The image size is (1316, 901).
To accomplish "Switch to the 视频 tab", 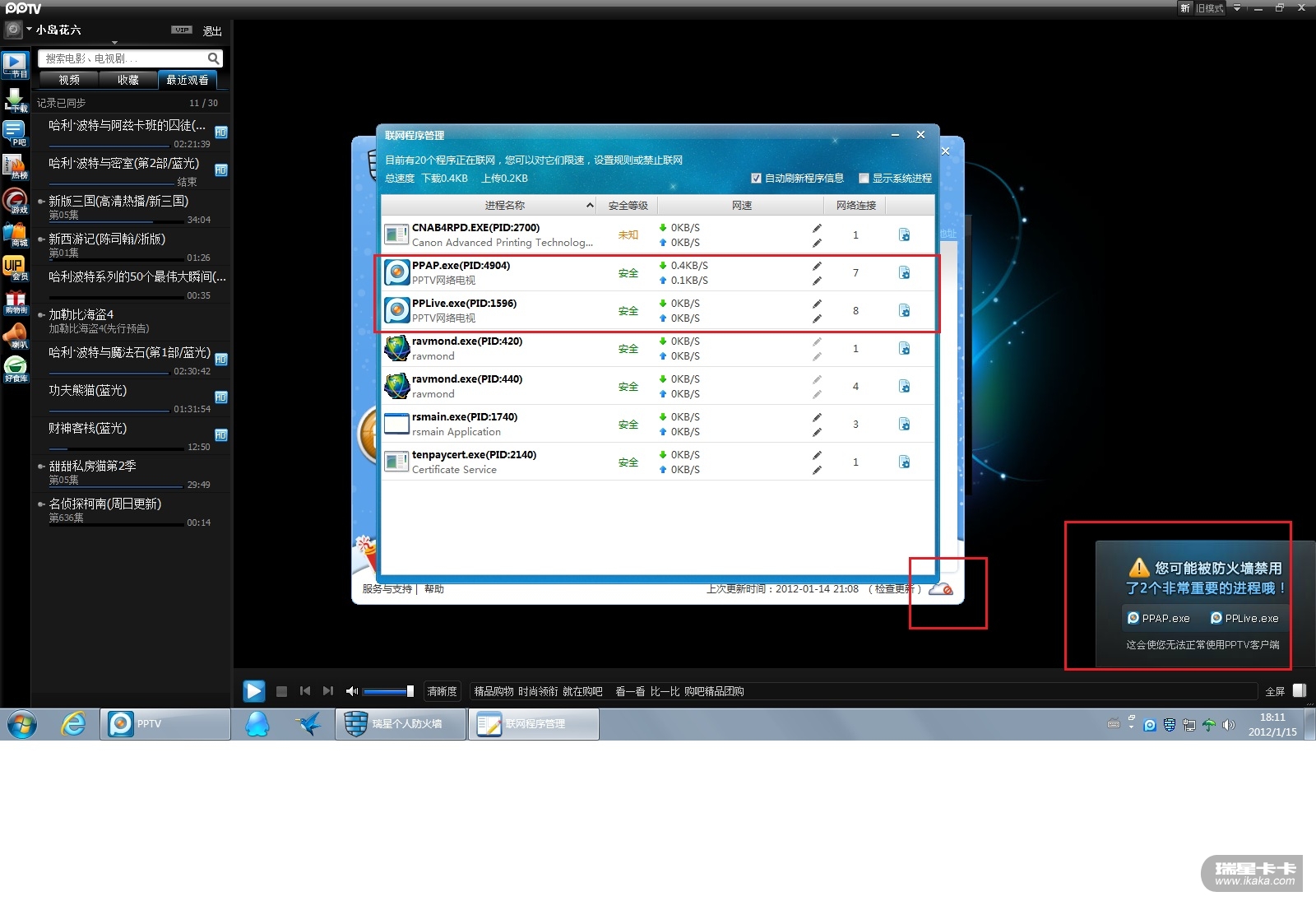I will coord(69,80).
